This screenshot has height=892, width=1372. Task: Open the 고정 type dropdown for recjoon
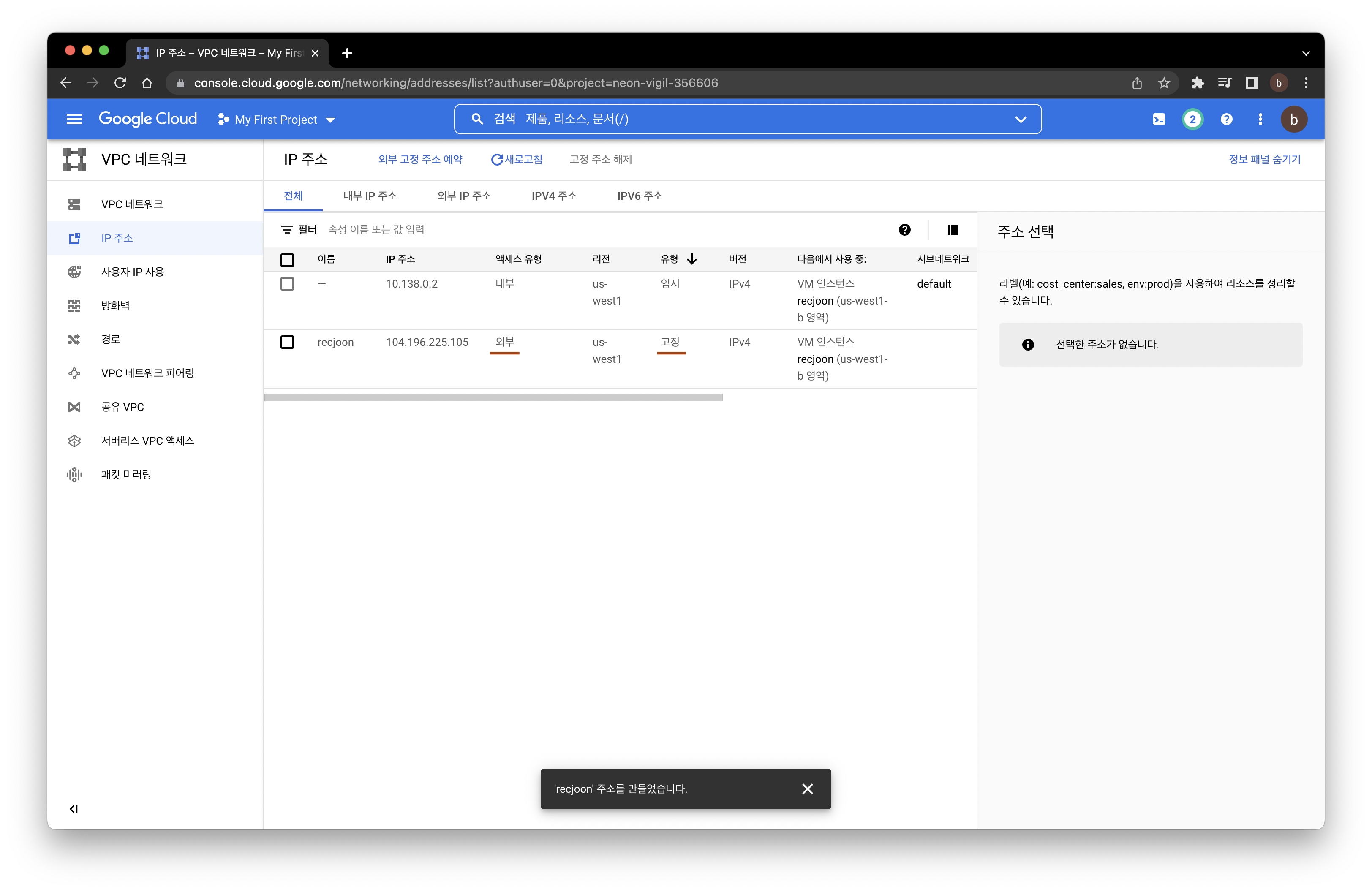pyautogui.click(x=670, y=343)
